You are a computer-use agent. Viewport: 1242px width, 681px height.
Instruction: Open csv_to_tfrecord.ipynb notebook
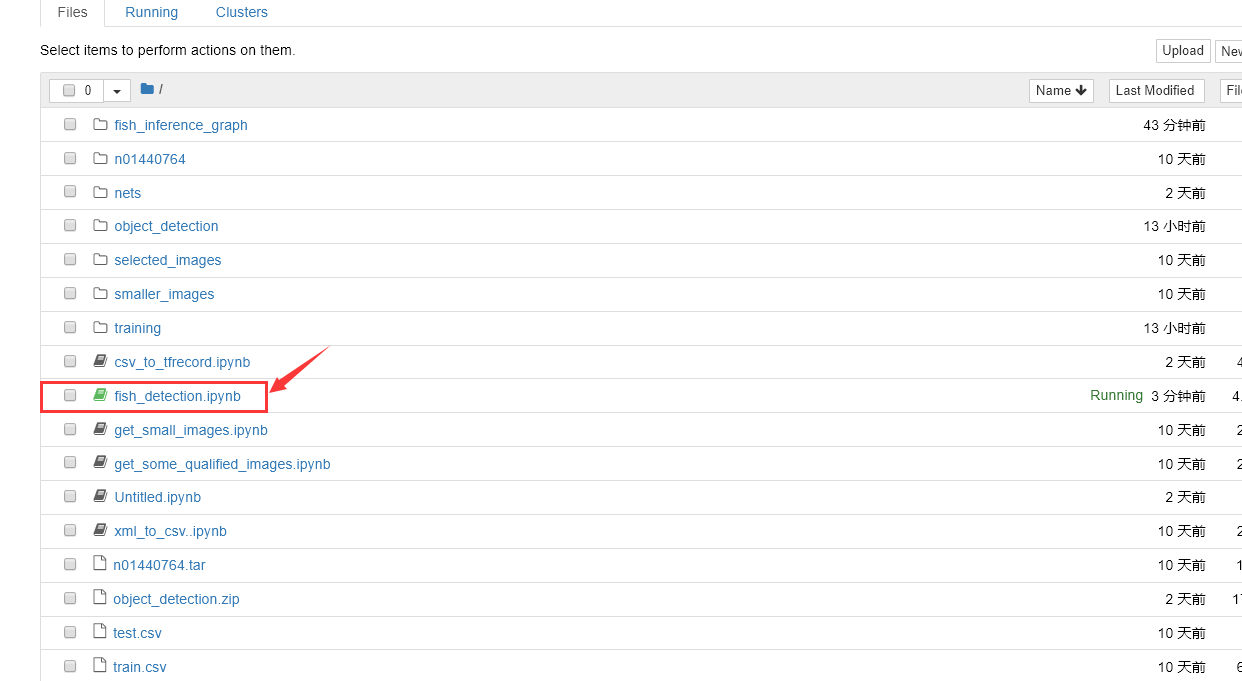point(182,362)
